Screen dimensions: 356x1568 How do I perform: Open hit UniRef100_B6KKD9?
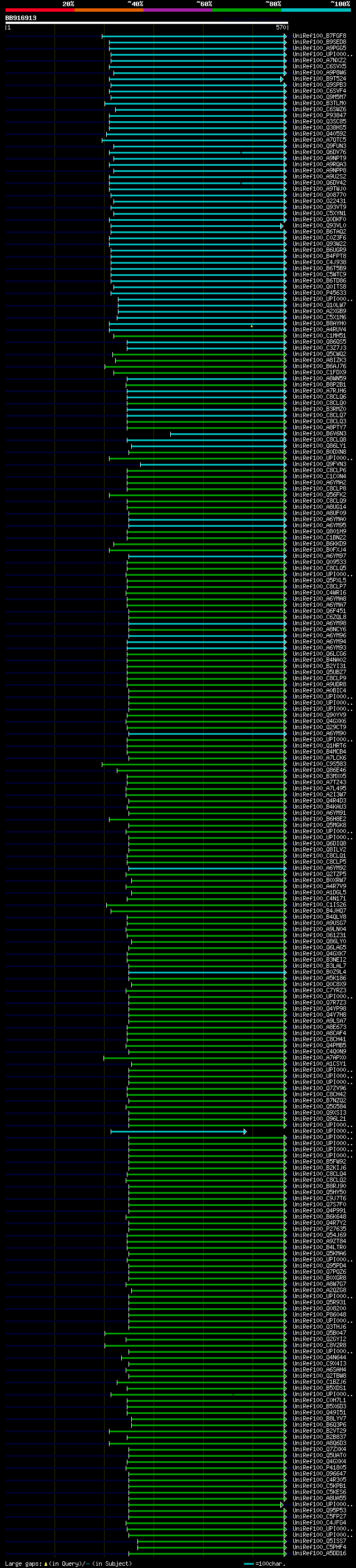319,543
